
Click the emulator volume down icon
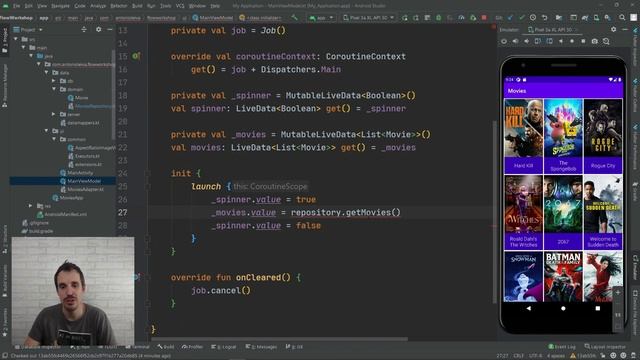(x=527, y=41)
